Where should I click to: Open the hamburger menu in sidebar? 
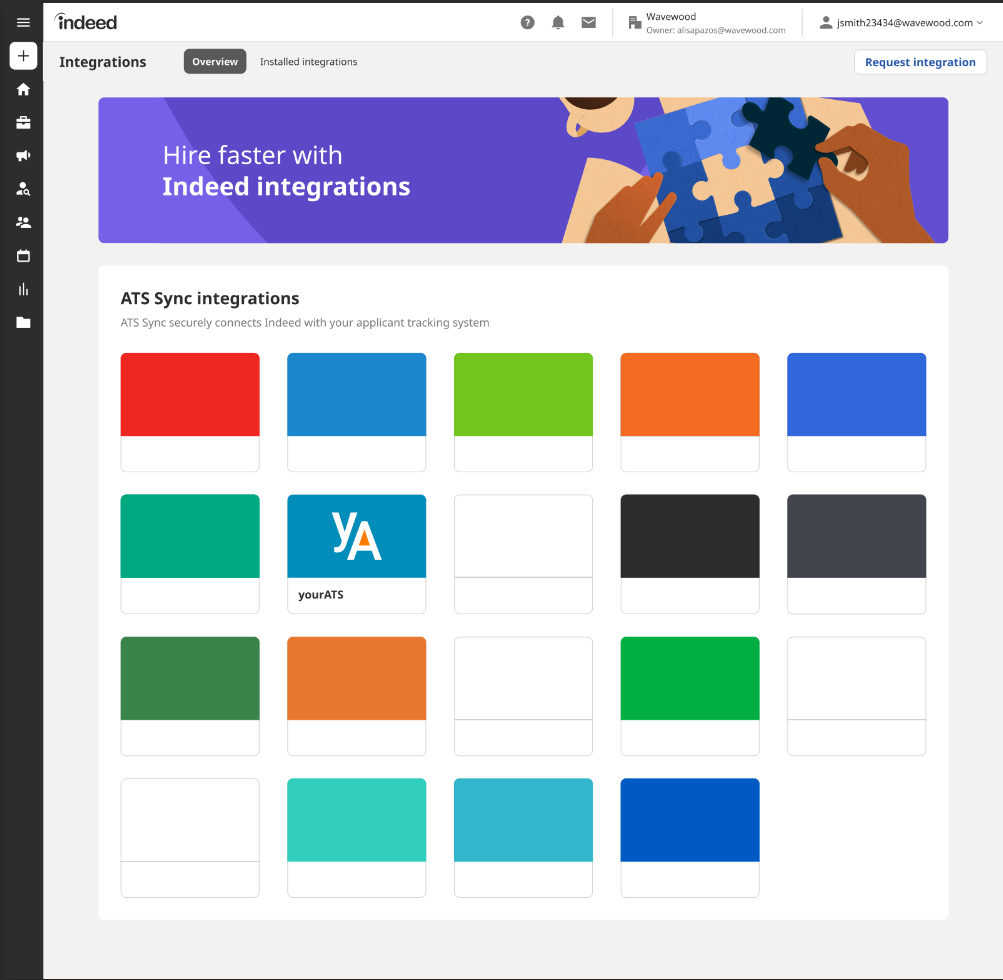23,22
